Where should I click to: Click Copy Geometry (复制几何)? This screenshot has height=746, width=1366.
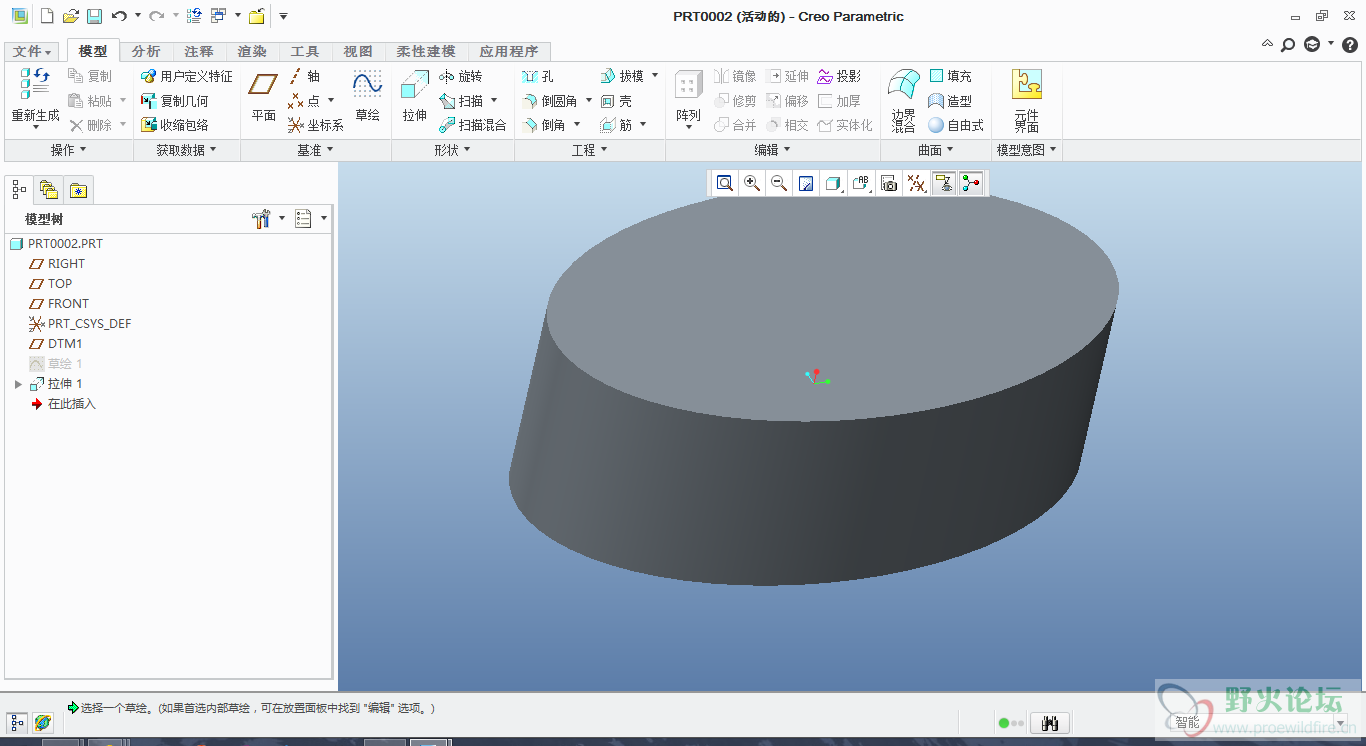(x=174, y=101)
